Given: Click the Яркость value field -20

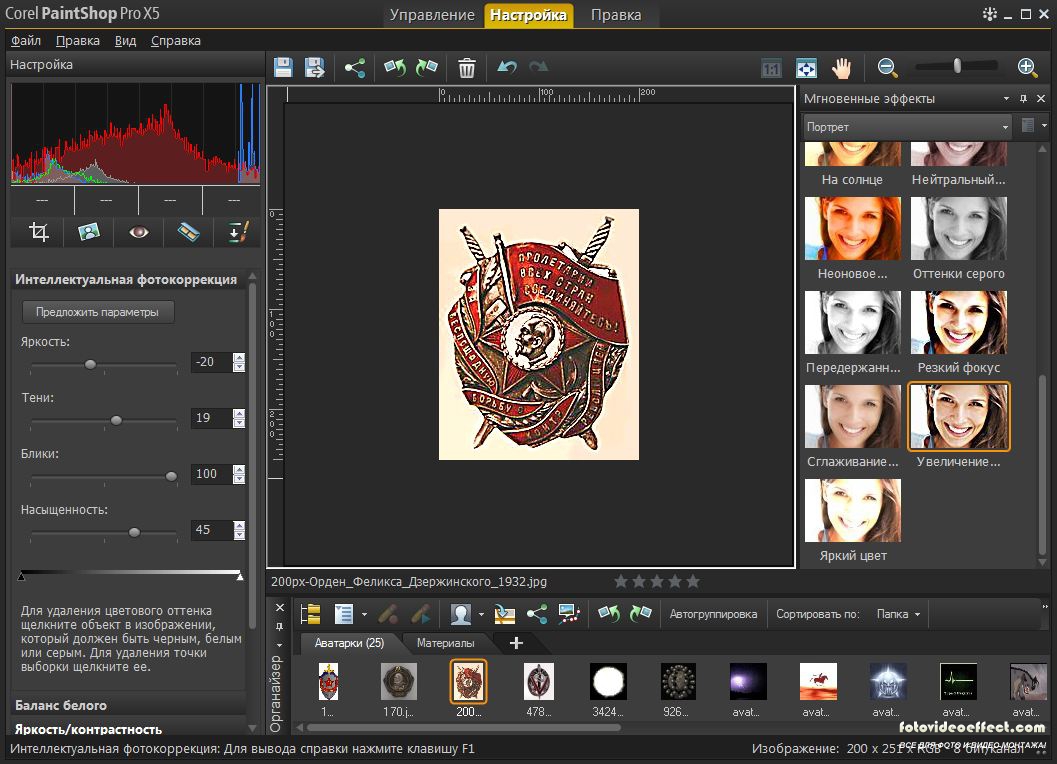Looking at the screenshot, I should pyautogui.click(x=212, y=362).
